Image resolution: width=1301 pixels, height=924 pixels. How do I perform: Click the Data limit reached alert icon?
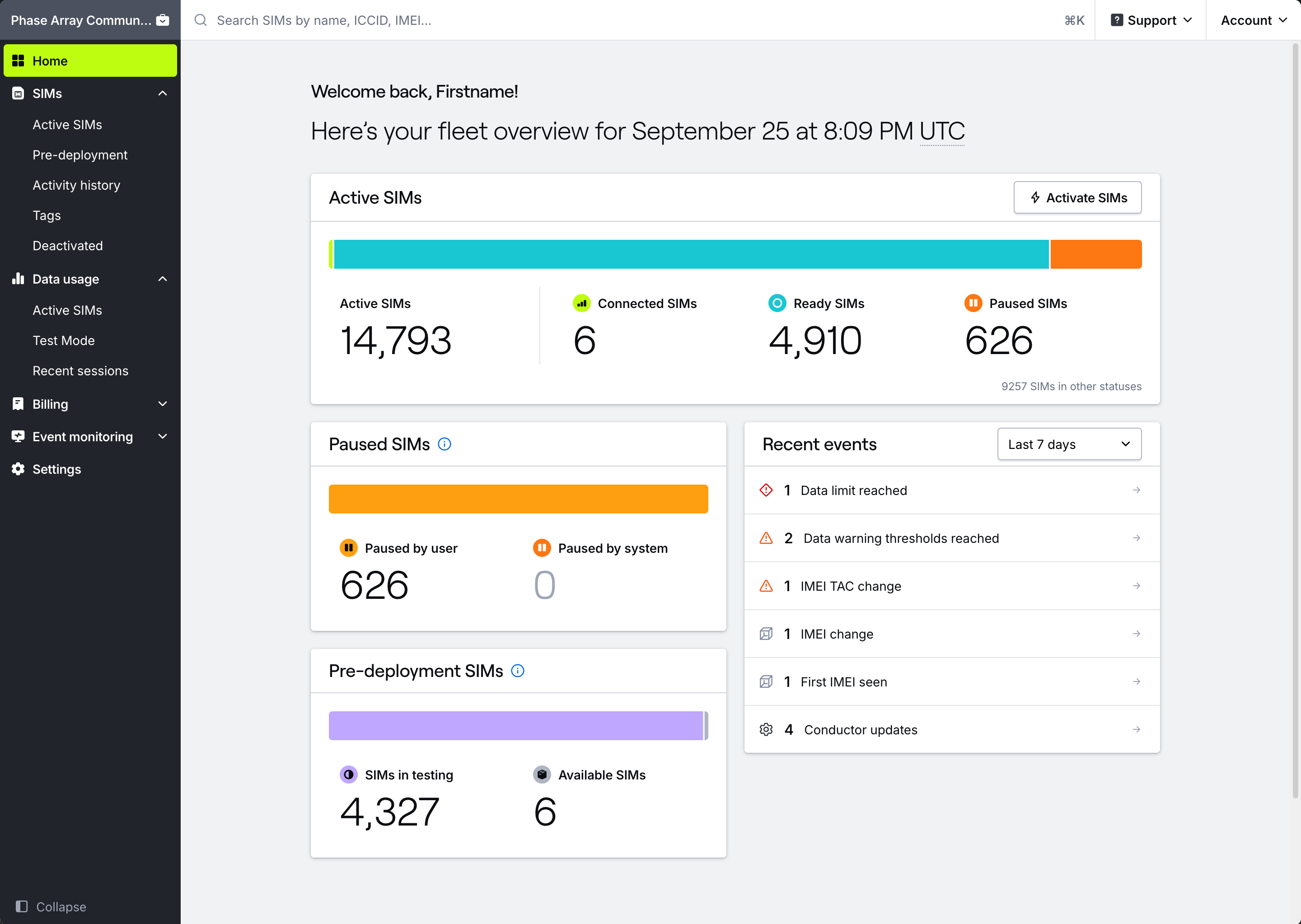point(766,490)
